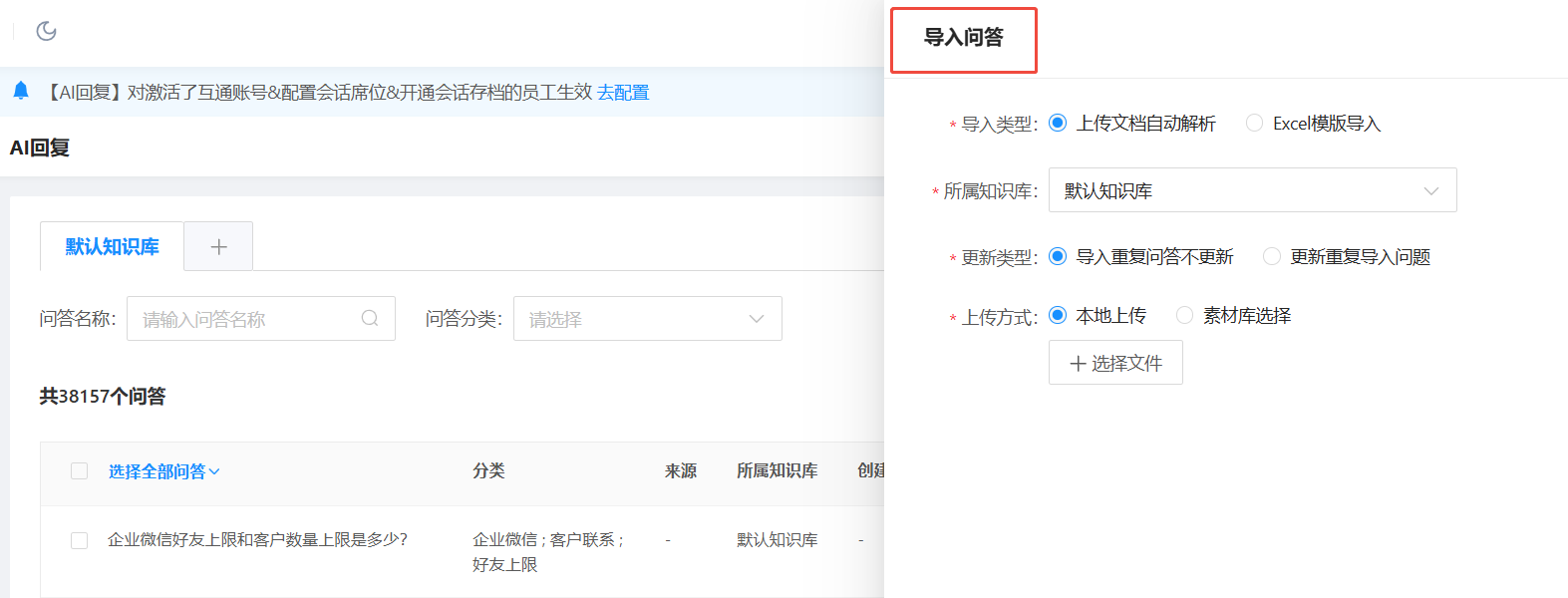Click the 导入问答 panel title
Image resolution: width=1568 pixels, height=598 pixels.
click(963, 38)
